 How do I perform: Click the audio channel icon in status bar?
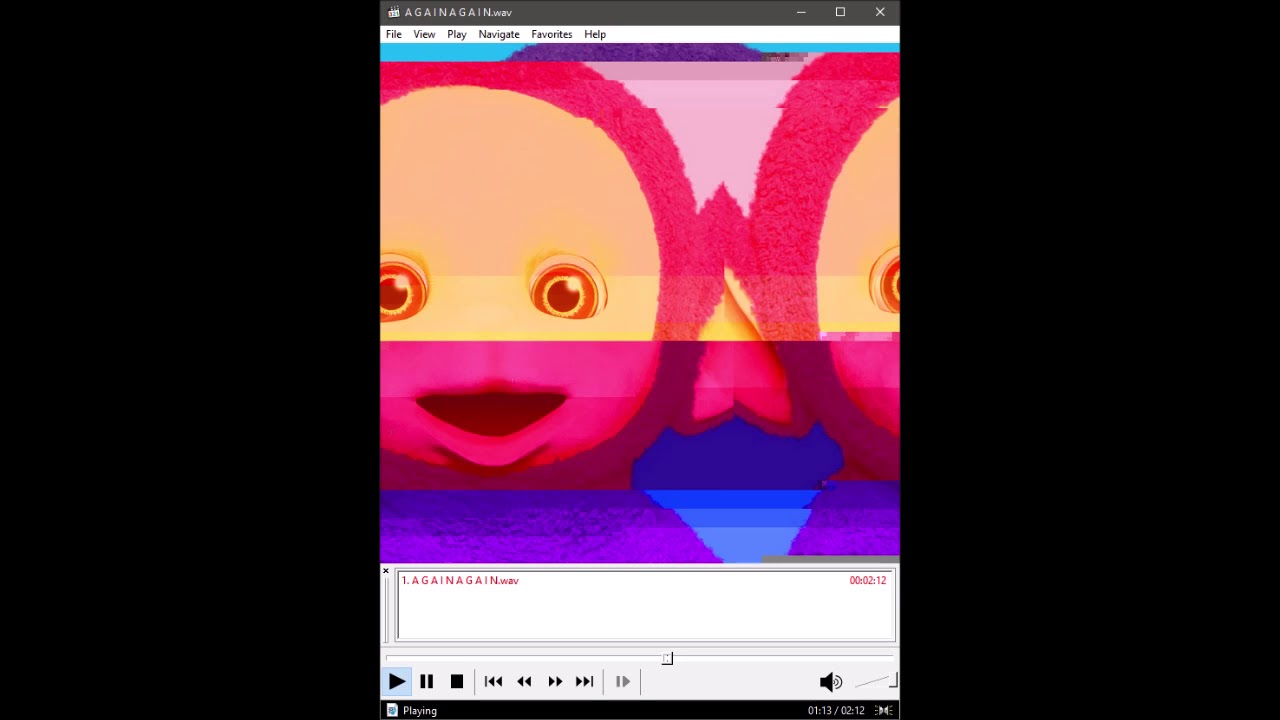(x=884, y=711)
